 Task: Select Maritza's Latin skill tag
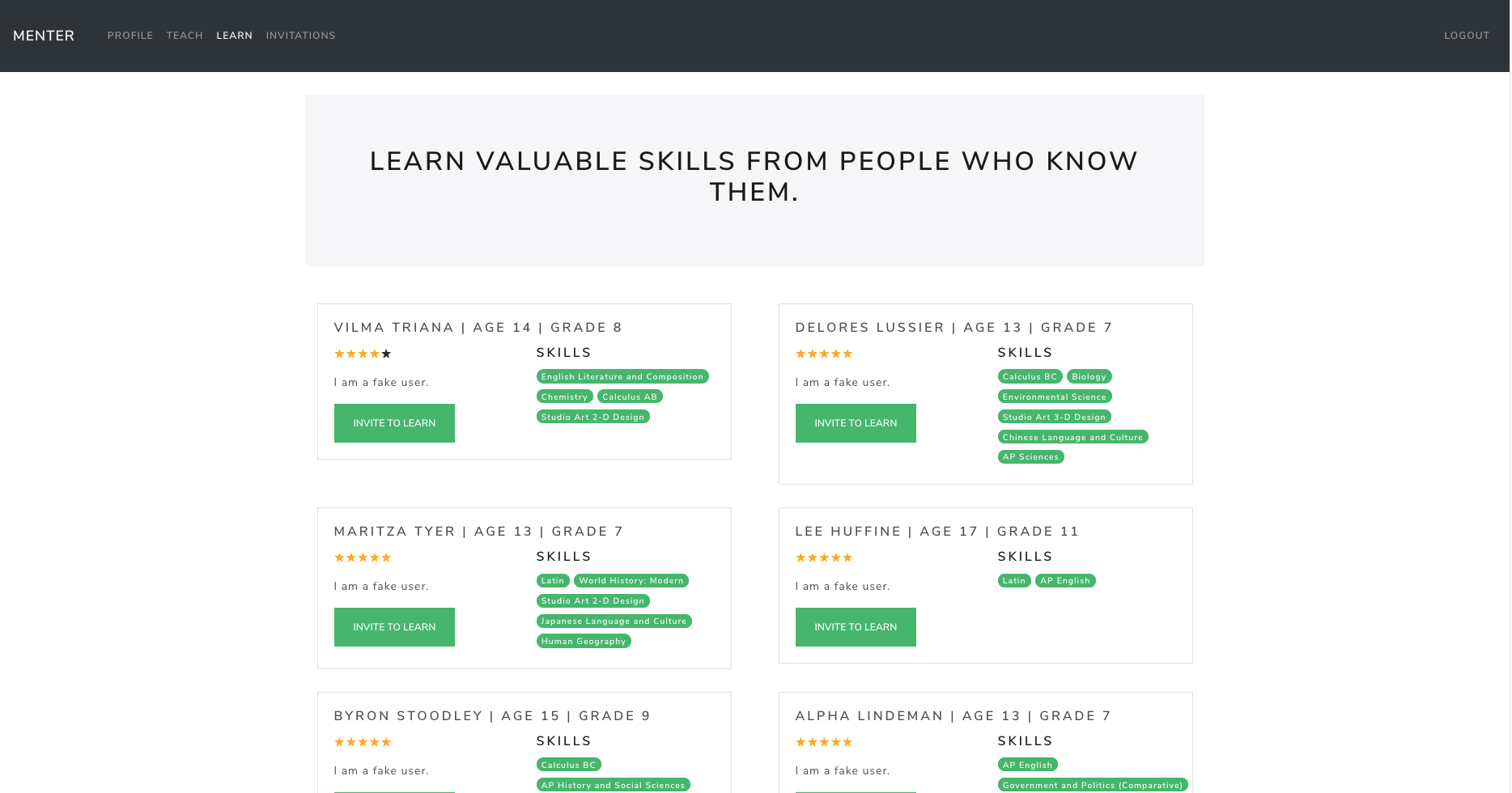coord(553,580)
